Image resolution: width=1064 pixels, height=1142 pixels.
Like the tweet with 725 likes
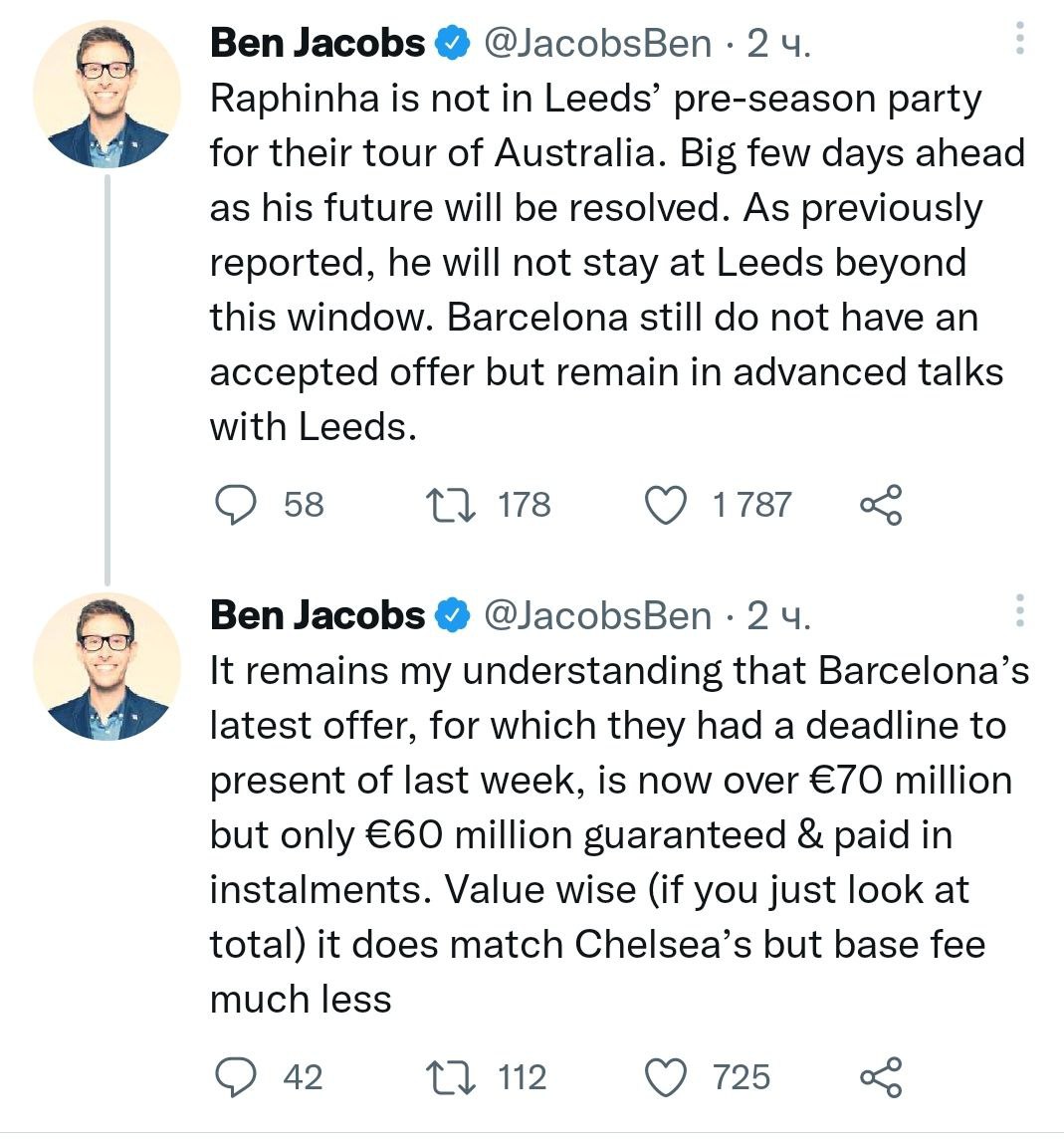click(x=666, y=1077)
